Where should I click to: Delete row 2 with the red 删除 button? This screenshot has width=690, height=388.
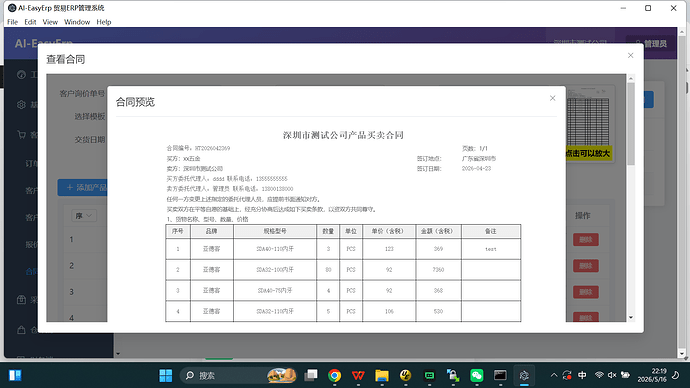tap(585, 266)
